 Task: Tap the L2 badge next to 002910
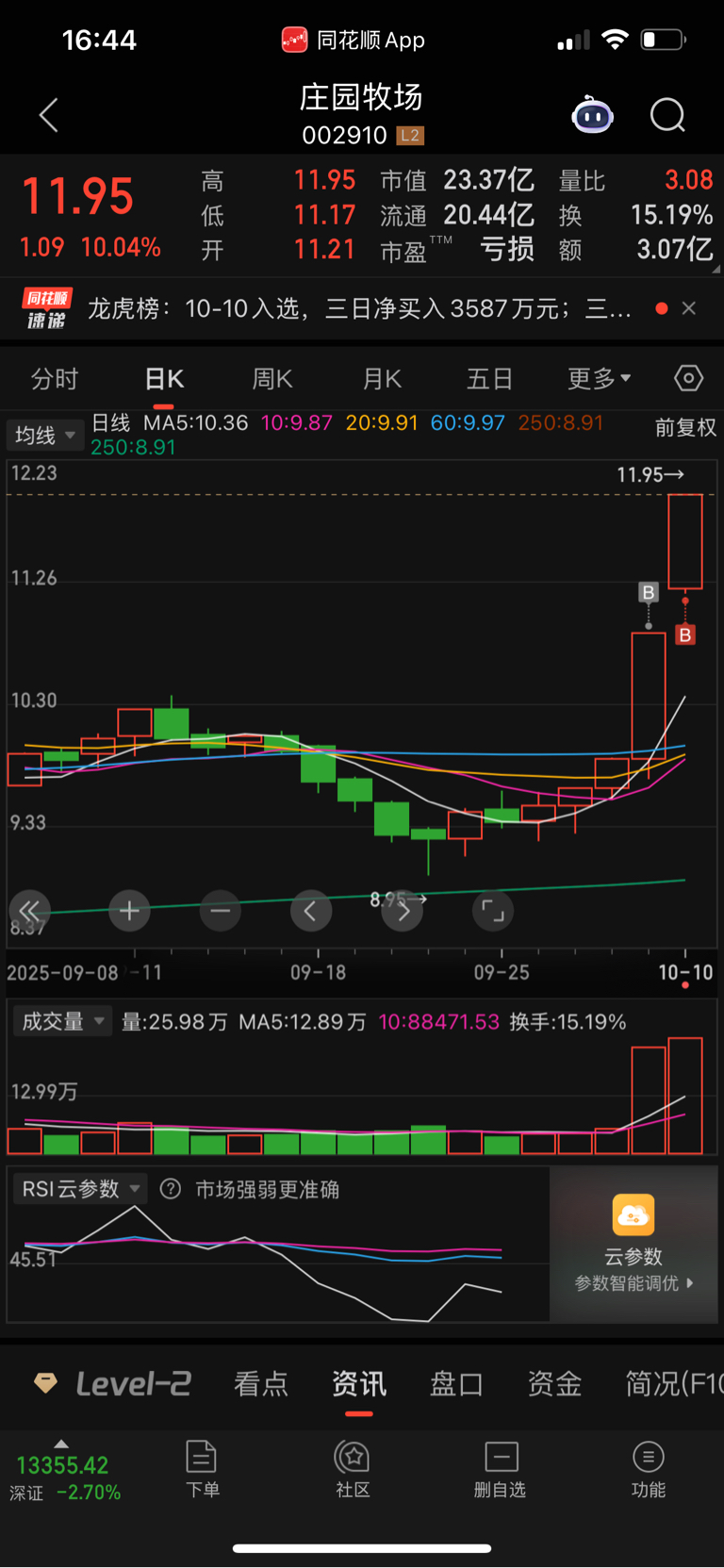pos(410,135)
